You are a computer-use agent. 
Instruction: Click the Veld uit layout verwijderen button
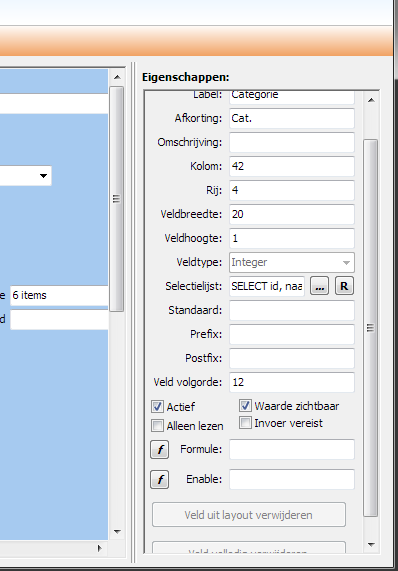(249, 515)
